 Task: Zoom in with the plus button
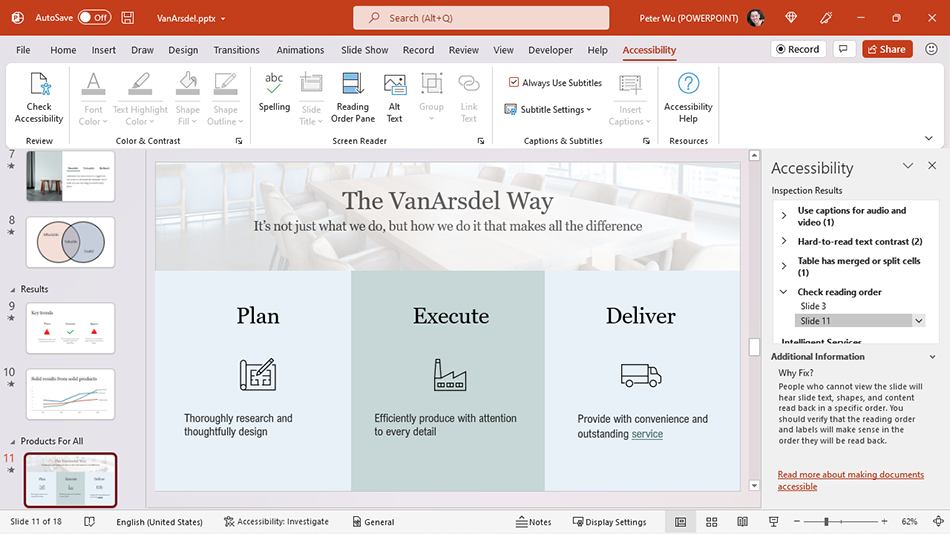(885, 521)
